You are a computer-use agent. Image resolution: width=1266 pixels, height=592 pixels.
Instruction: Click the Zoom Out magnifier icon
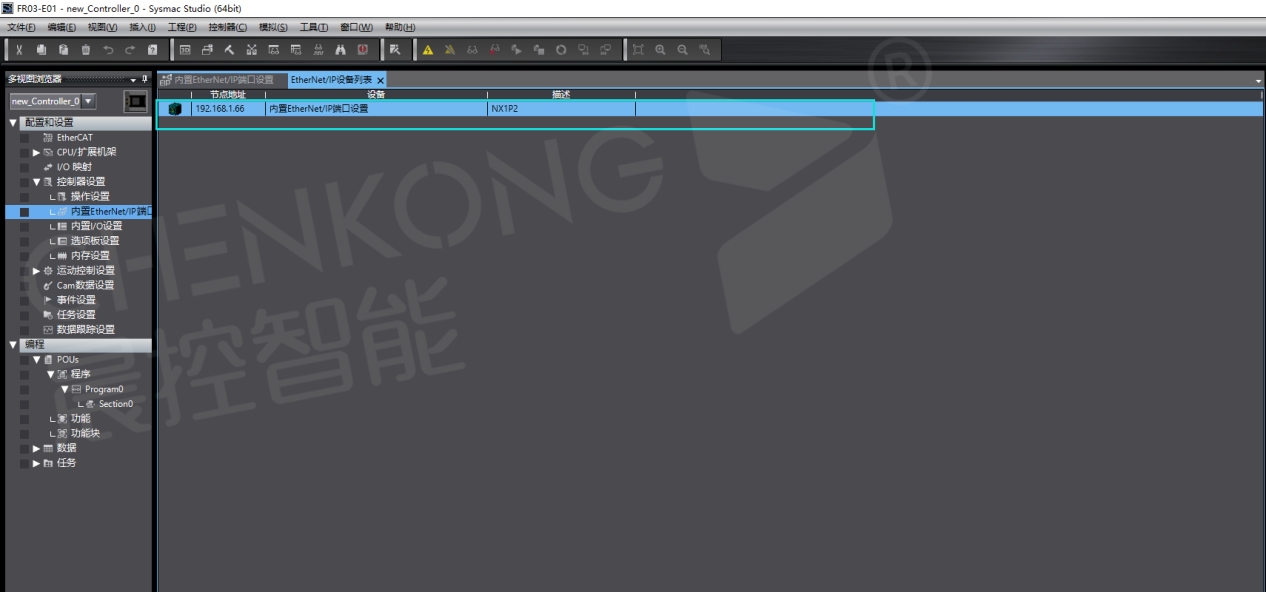point(682,49)
